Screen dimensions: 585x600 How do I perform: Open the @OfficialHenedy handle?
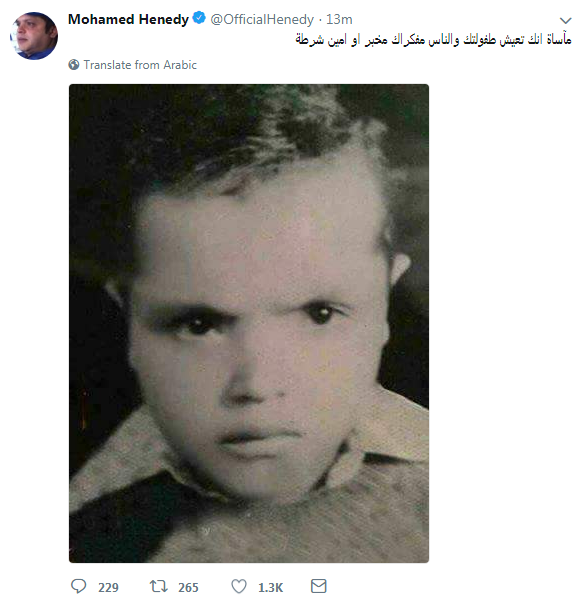click(262, 19)
